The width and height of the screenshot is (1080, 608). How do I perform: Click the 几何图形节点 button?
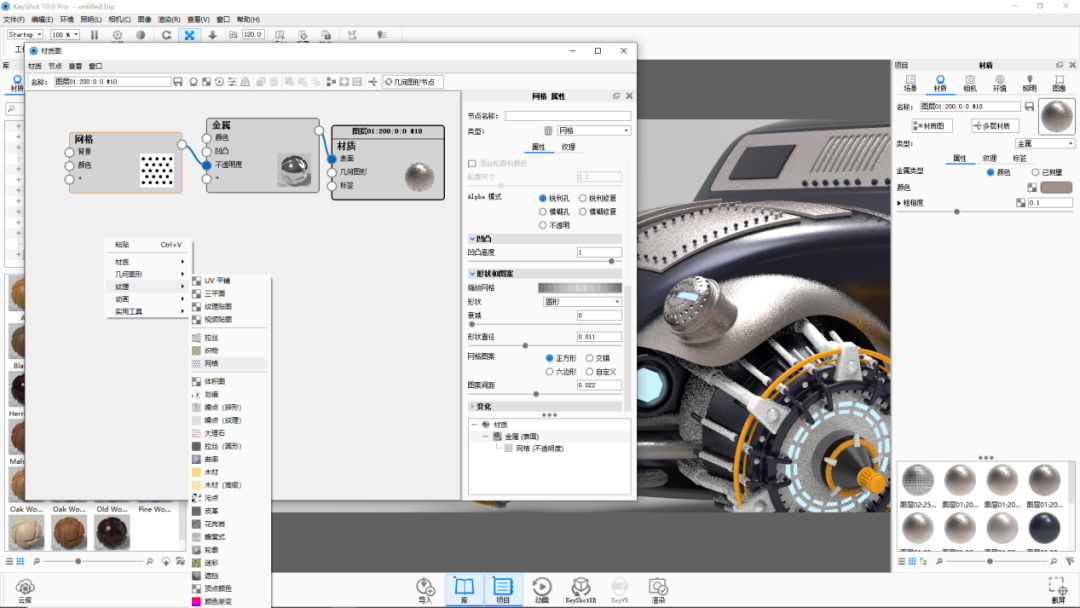coord(412,82)
